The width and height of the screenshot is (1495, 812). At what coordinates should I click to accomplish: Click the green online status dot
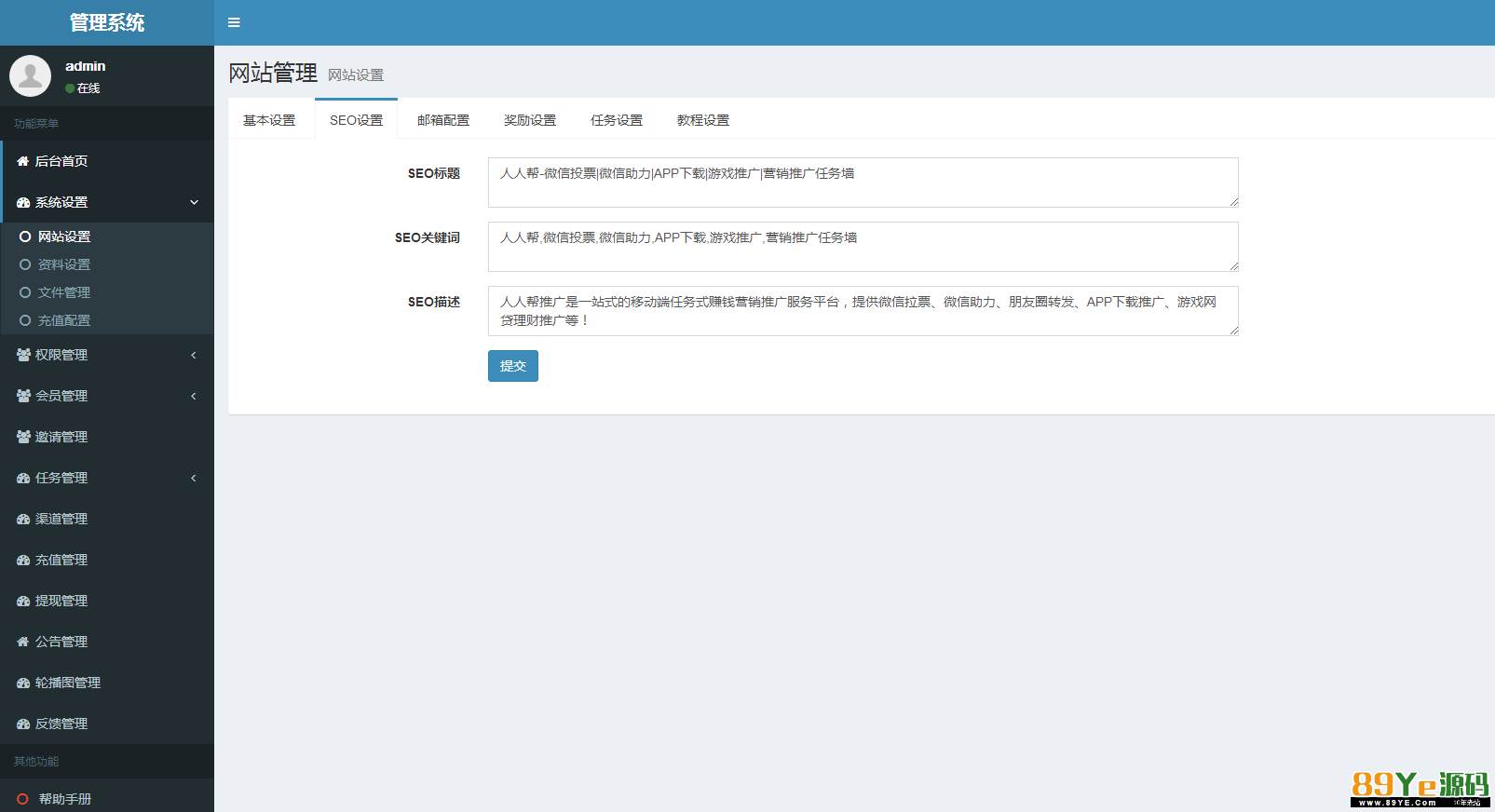(70, 88)
